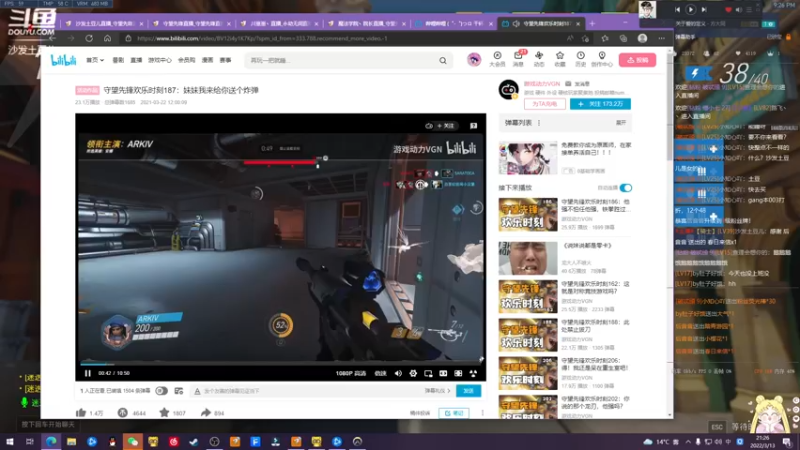Open the messages icon with red badge
This screenshot has height=450, width=800.
pos(518,59)
